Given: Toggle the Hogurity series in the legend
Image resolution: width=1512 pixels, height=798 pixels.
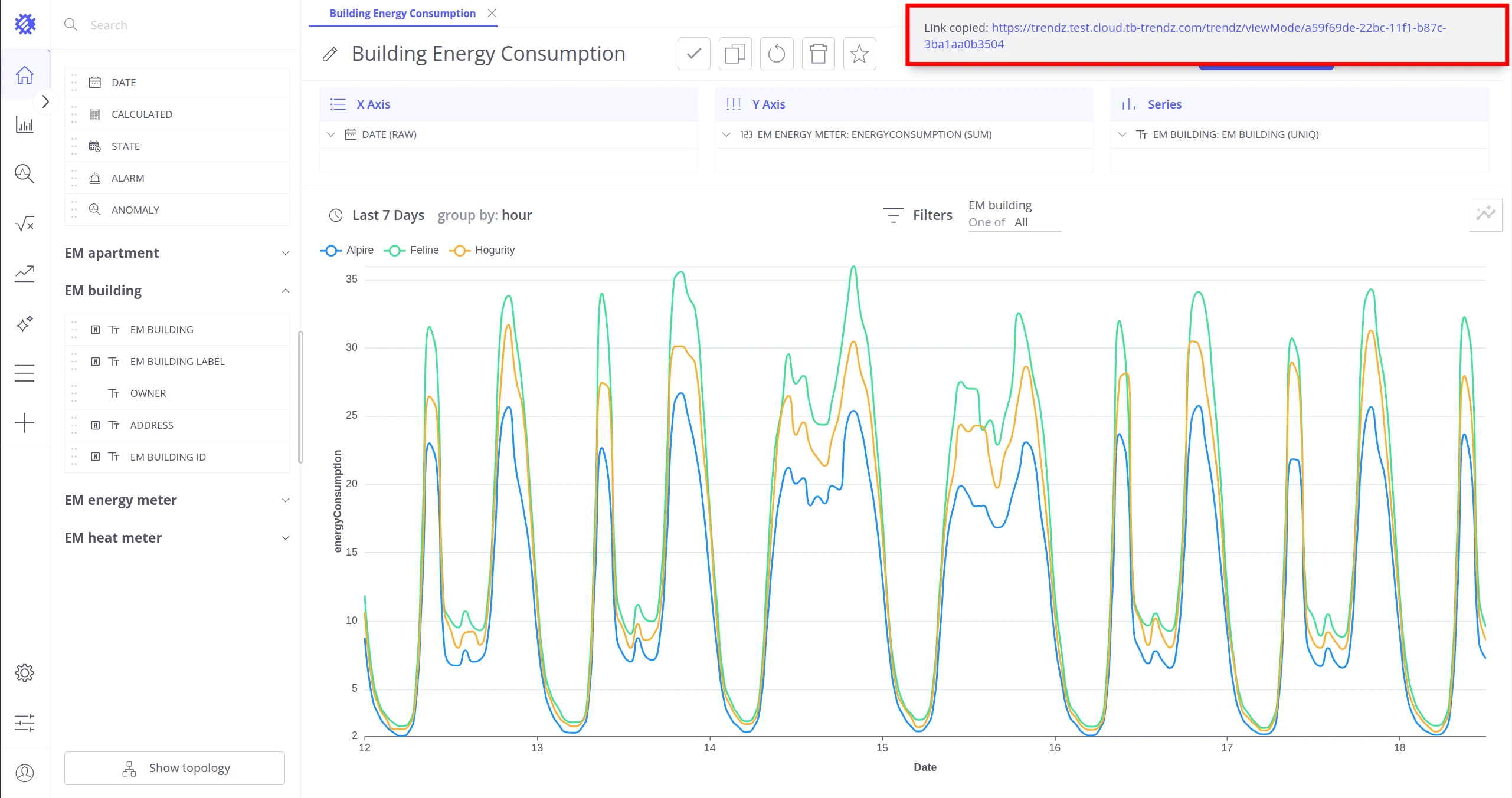Looking at the screenshot, I should point(482,250).
